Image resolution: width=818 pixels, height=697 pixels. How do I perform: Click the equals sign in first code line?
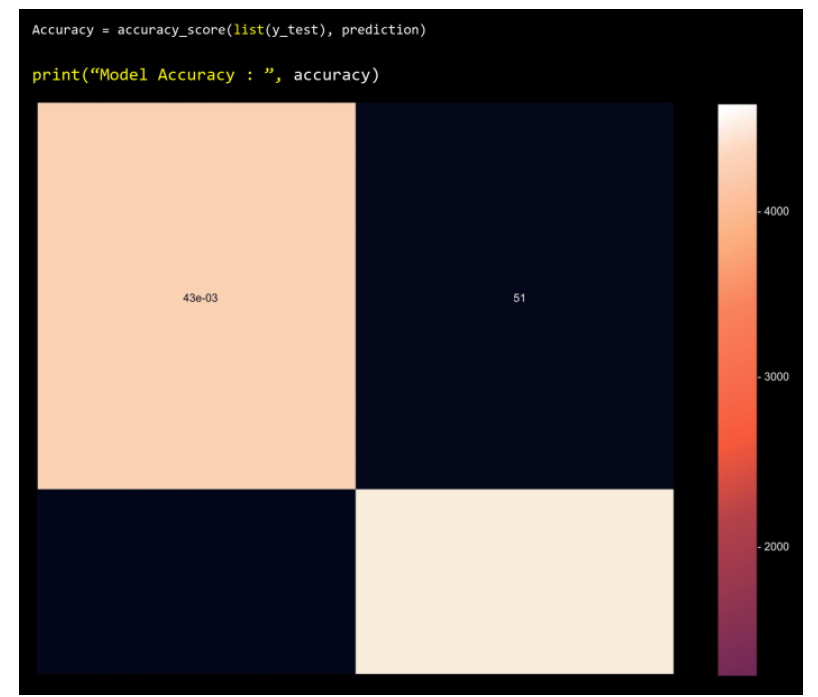coord(105,30)
